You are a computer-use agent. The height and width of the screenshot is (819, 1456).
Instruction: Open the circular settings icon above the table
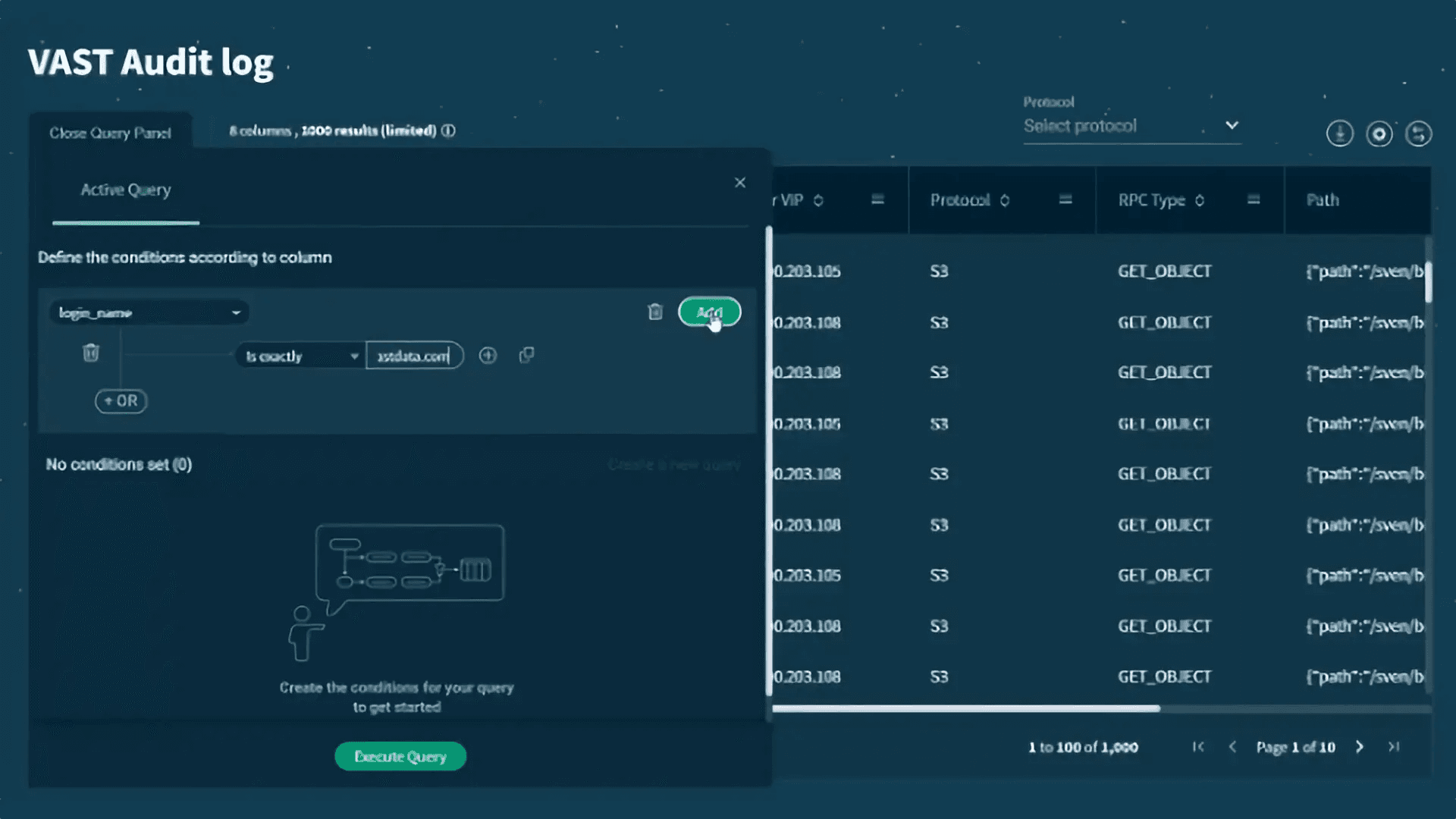tap(1379, 133)
